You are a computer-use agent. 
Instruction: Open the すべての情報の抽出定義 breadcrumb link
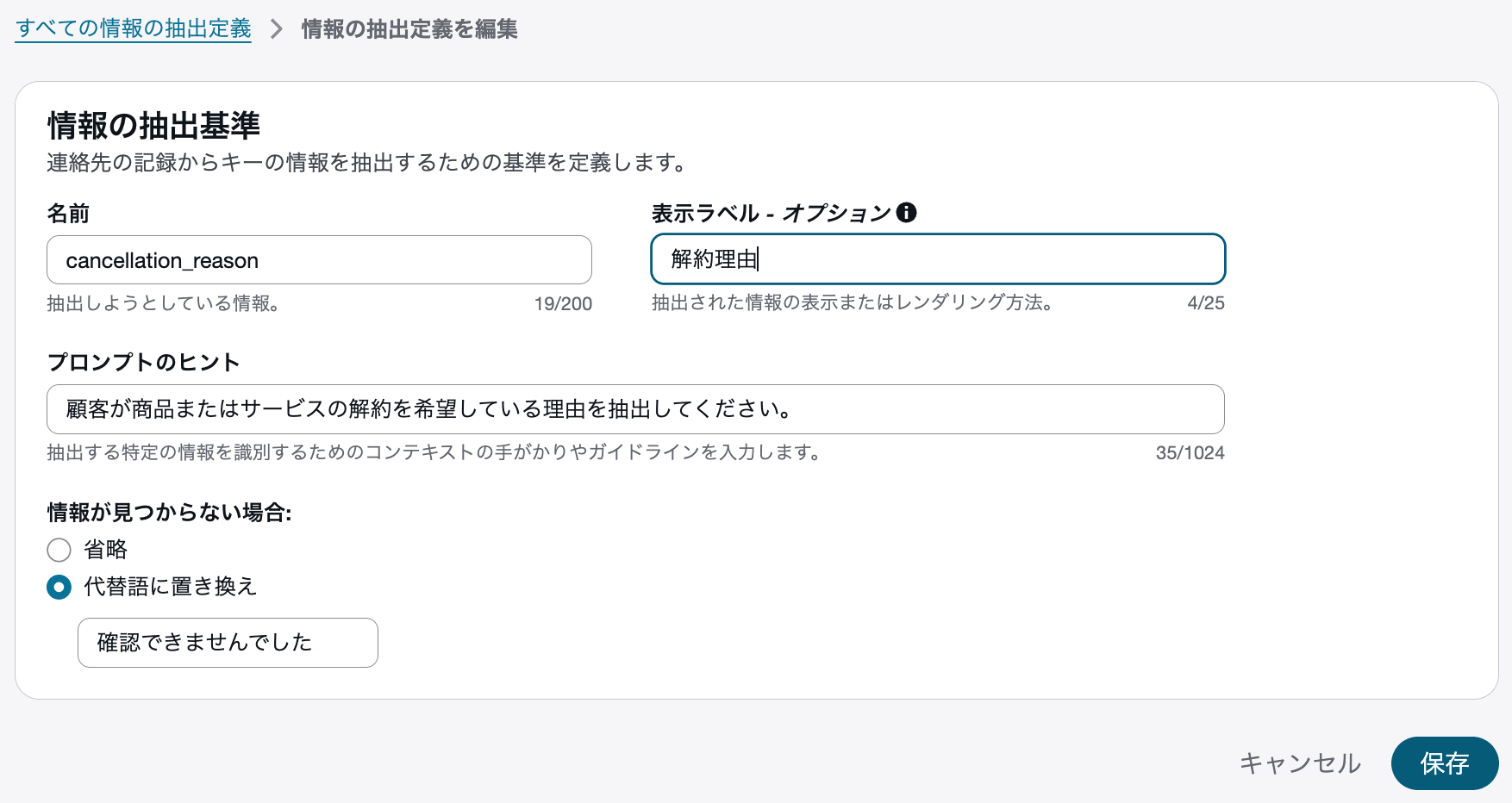(x=134, y=28)
